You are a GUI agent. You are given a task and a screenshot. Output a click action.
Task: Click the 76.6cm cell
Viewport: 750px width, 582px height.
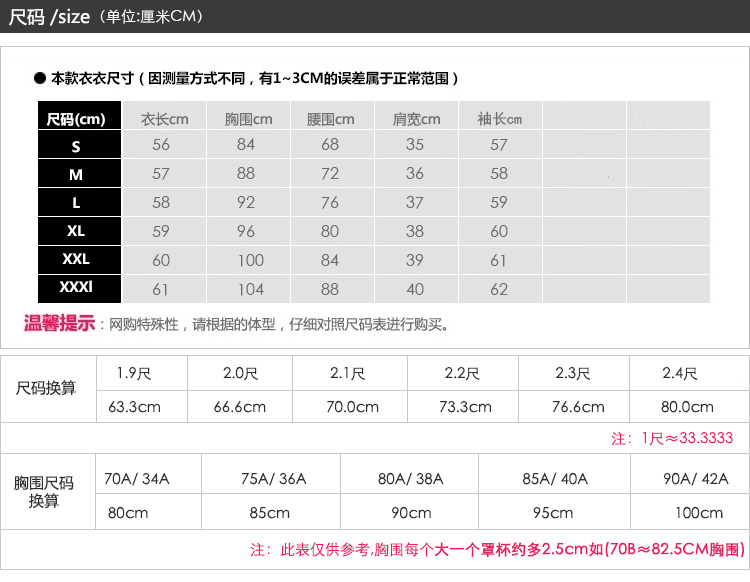click(578, 407)
